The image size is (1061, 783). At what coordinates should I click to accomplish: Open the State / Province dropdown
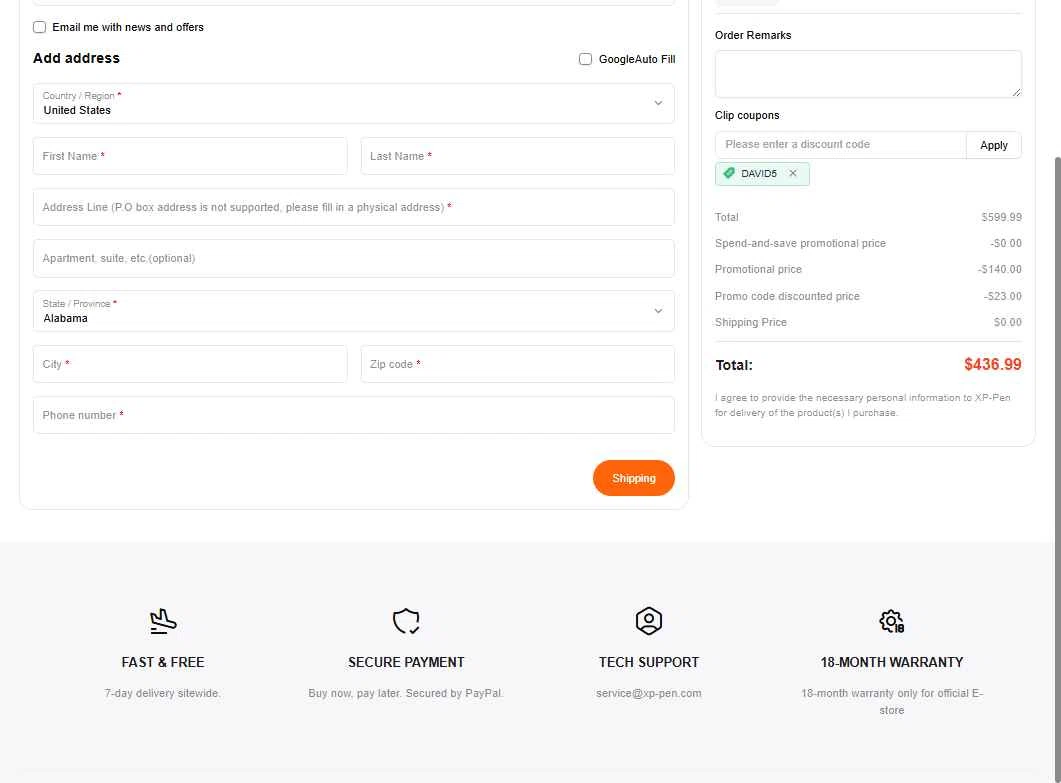(x=353, y=311)
